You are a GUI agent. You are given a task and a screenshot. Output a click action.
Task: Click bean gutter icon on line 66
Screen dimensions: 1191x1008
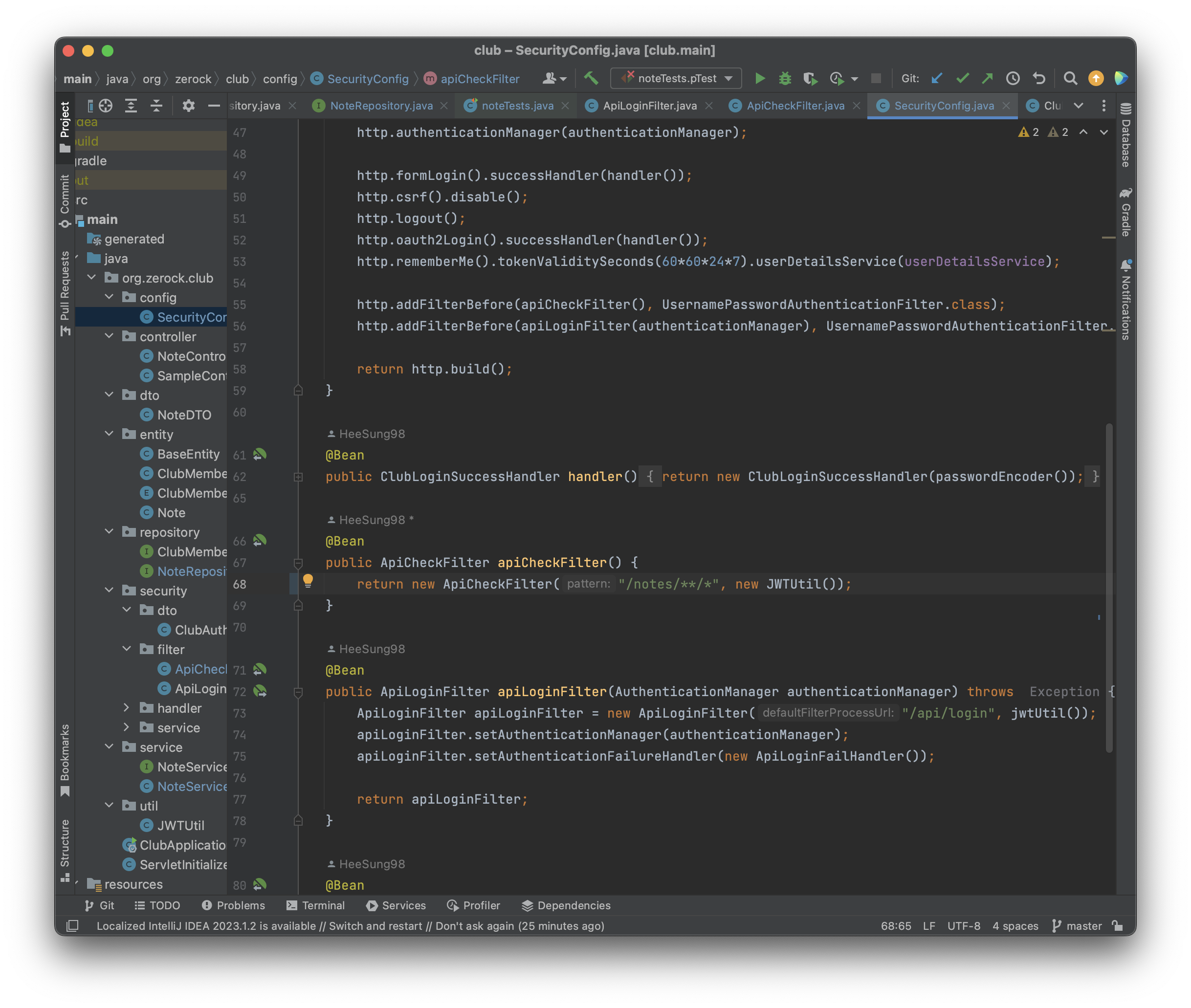coord(260,541)
